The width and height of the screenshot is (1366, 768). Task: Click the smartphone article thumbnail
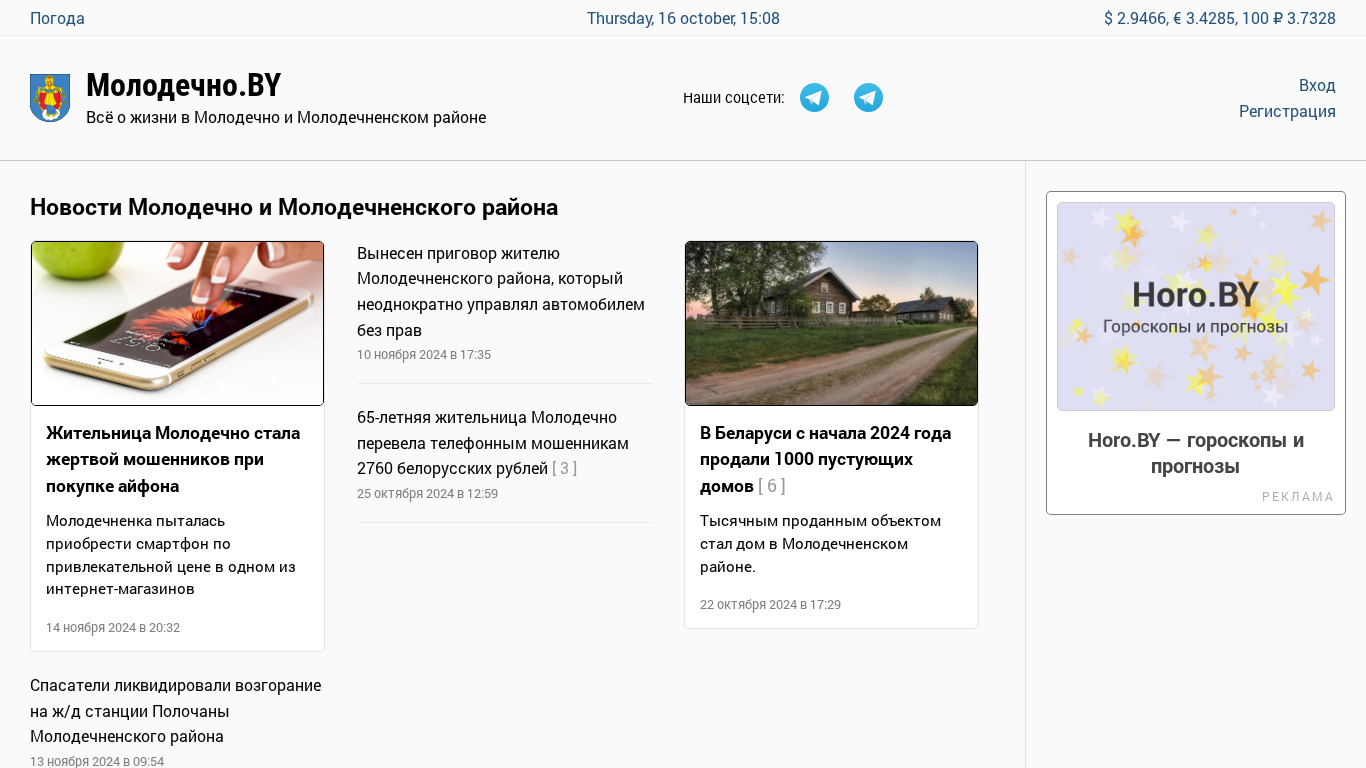[x=178, y=323]
